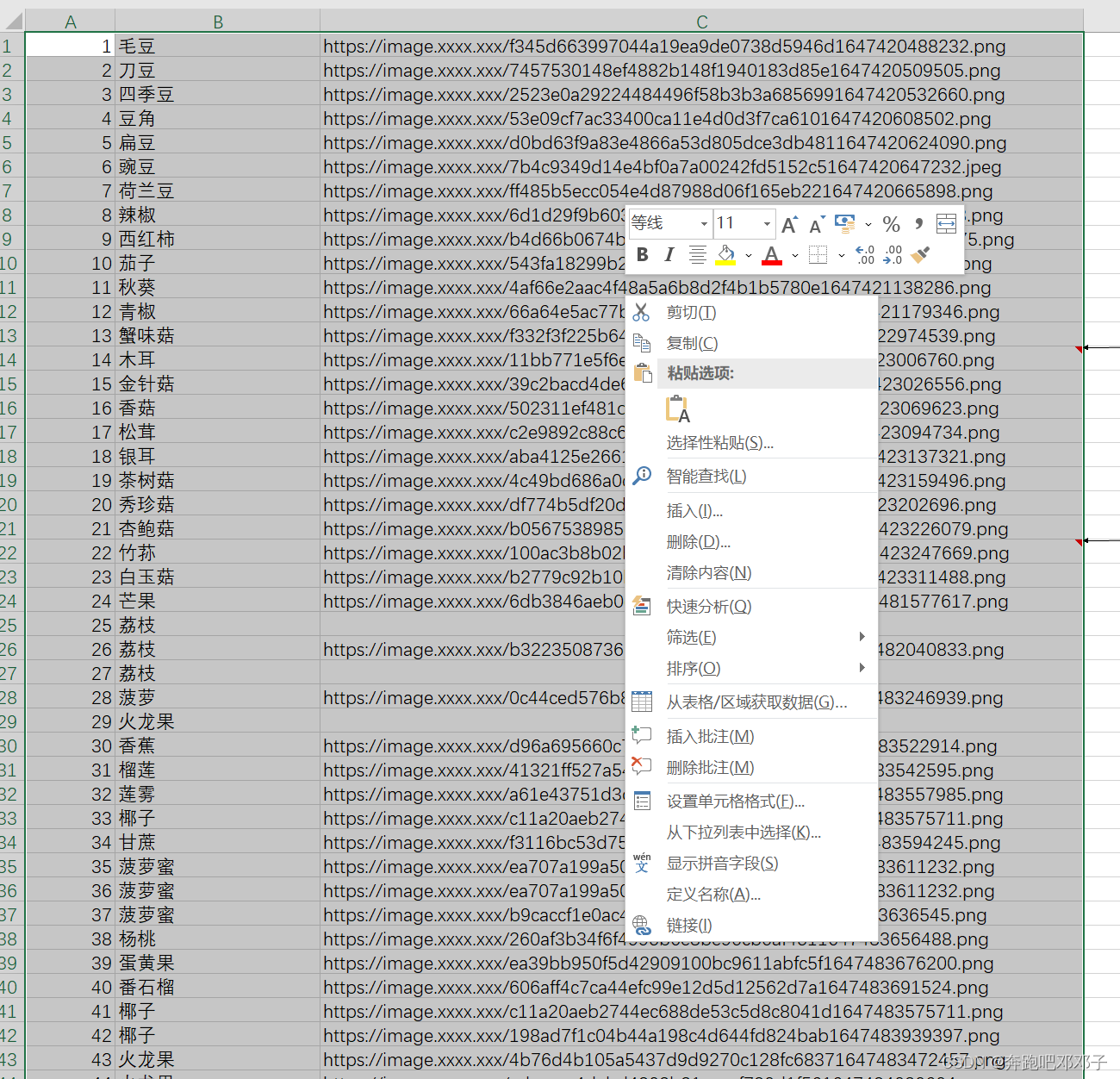Click cell containing 茶树菇
Image resolution: width=1120 pixels, height=1079 pixels.
click(218, 480)
